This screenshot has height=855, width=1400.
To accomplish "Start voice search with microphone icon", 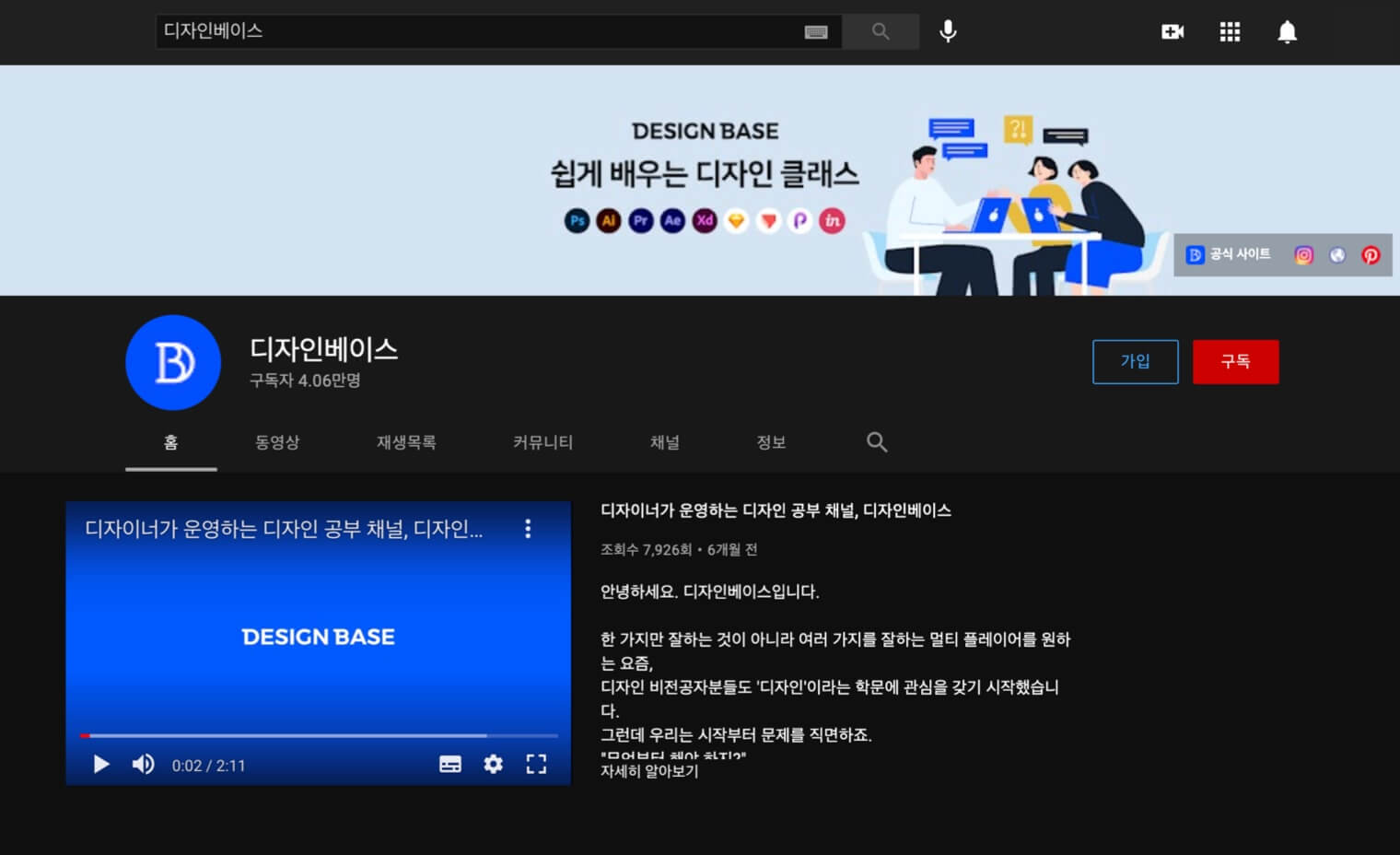I will (x=948, y=31).
